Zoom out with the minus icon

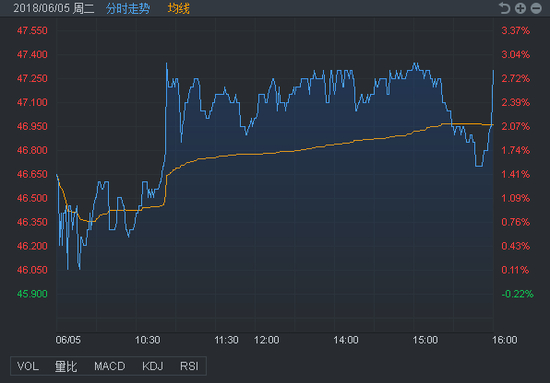pyautogui.click(x=536, y=8)
